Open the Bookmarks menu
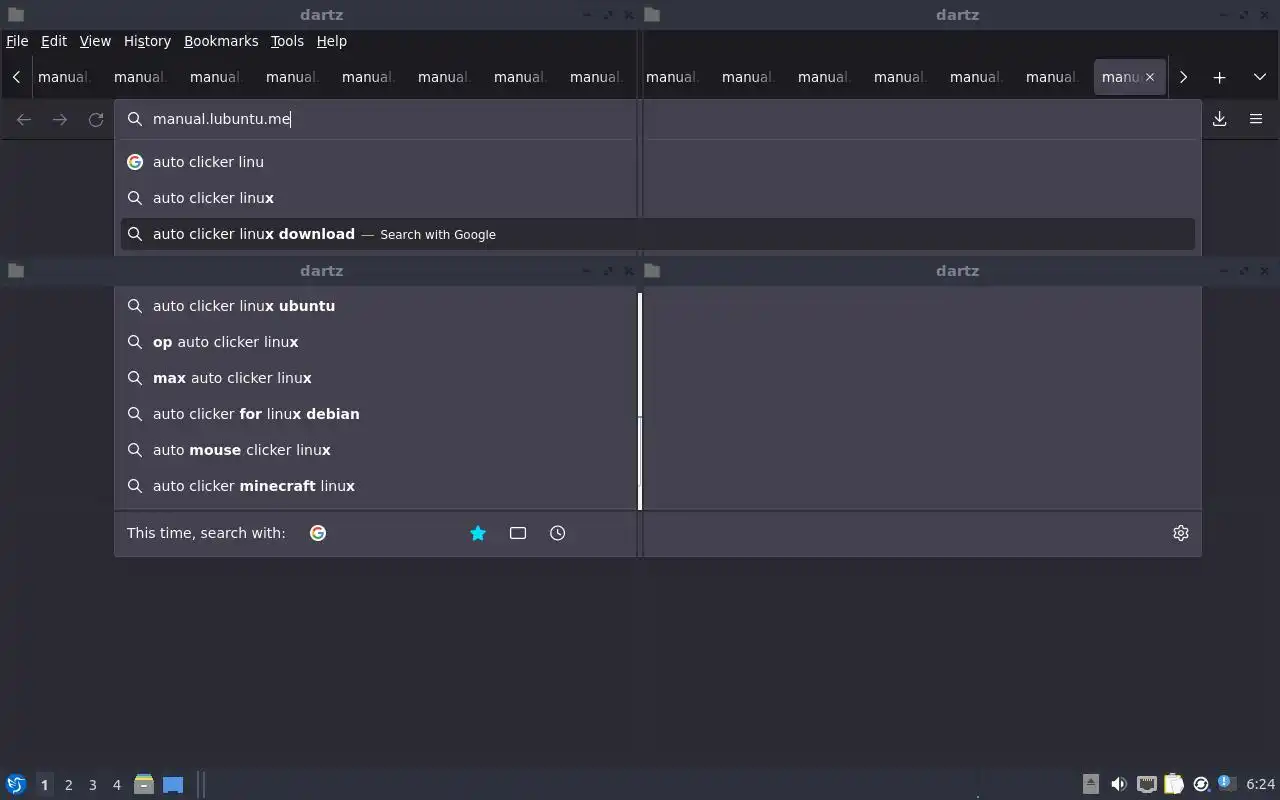Image resolution: width=1280 pixels, height=800 pixels. (x=221, y=41)
